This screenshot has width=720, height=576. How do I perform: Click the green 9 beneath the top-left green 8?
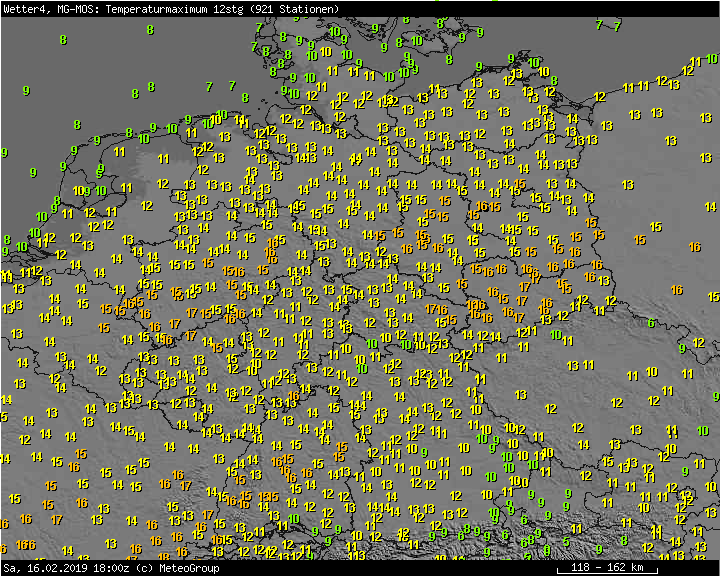(x=25, y=91)
